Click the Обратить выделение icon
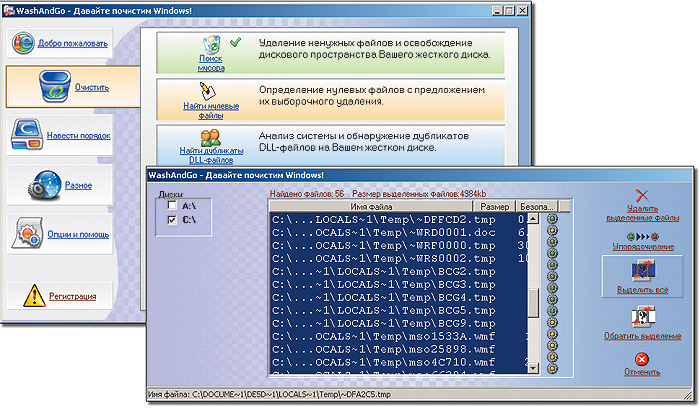The width and height of the screenshot is (700, 408). click(643, 318)
